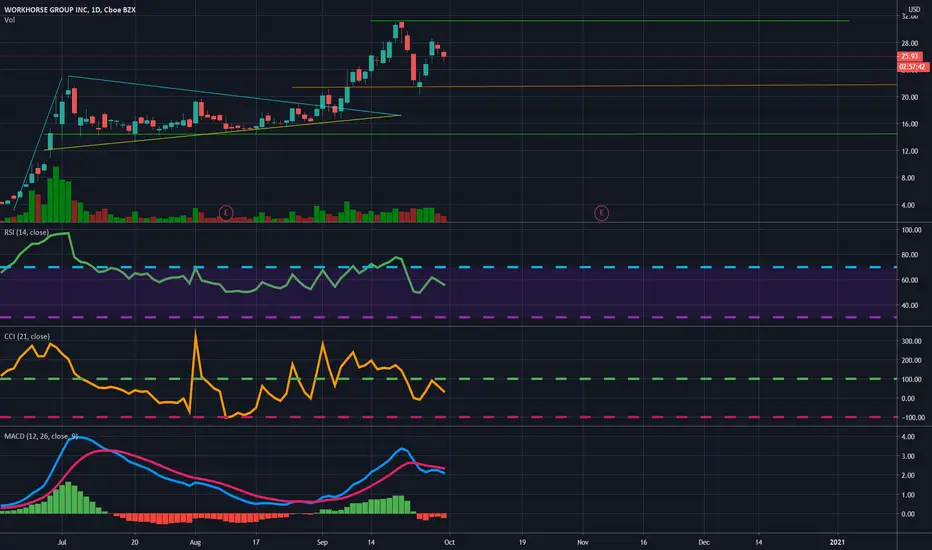Image resolution: width=932 pixels, height=550 pixels.
Task: Select the top green horizontal resistance line
Action: click(x=610, y=21)
